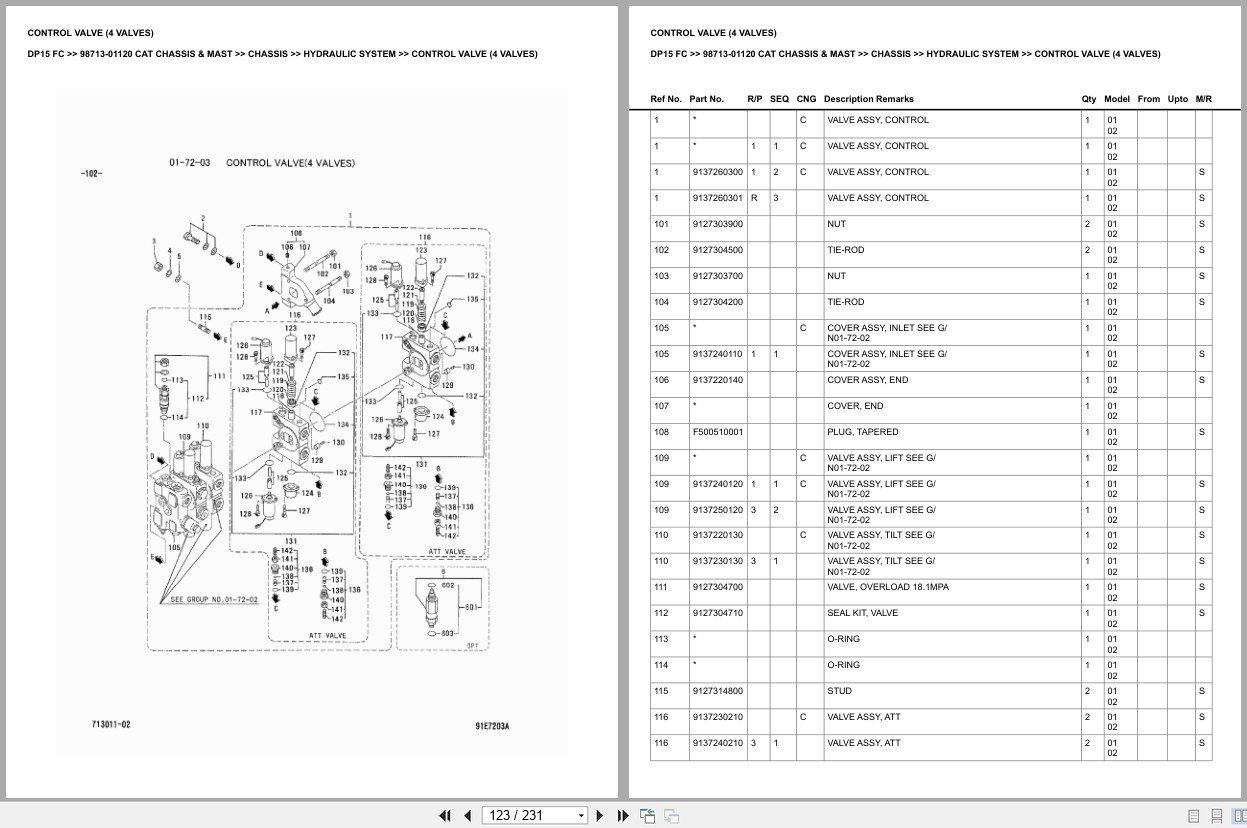Click the PLUG, TAPERED description

[862, 432]
